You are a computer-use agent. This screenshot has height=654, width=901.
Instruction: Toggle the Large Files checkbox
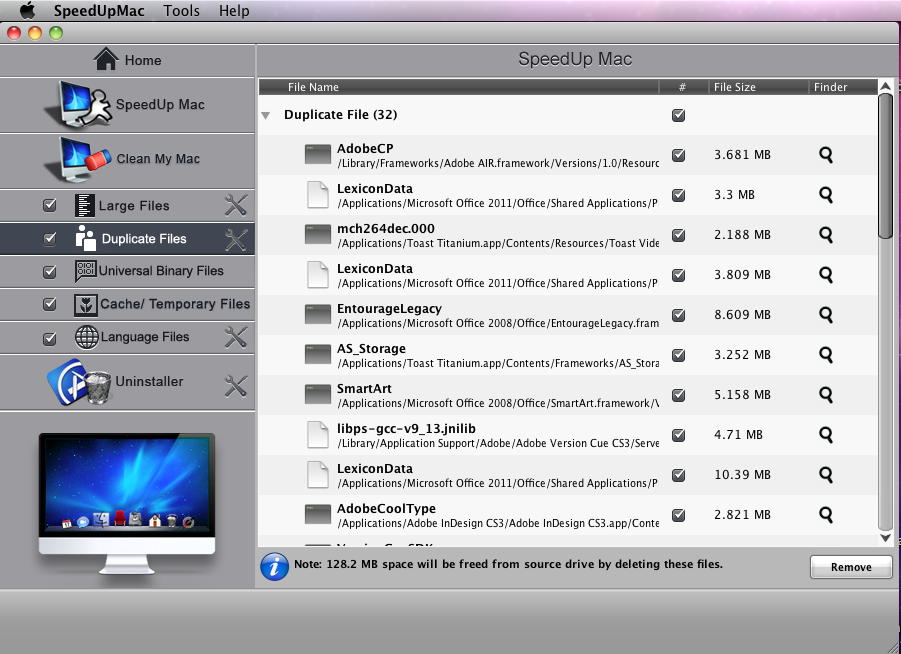[50, 205]
